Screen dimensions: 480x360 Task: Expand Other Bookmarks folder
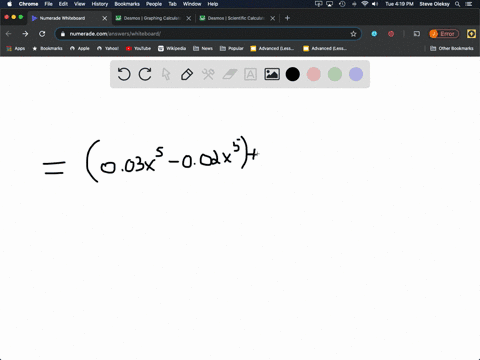(x=452, y=48)
